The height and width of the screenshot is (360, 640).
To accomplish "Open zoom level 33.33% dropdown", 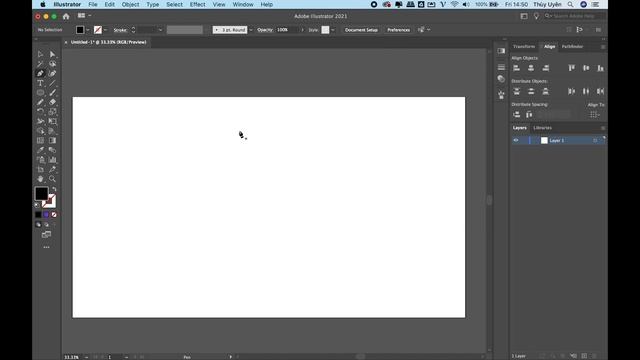I will point(87,357).
